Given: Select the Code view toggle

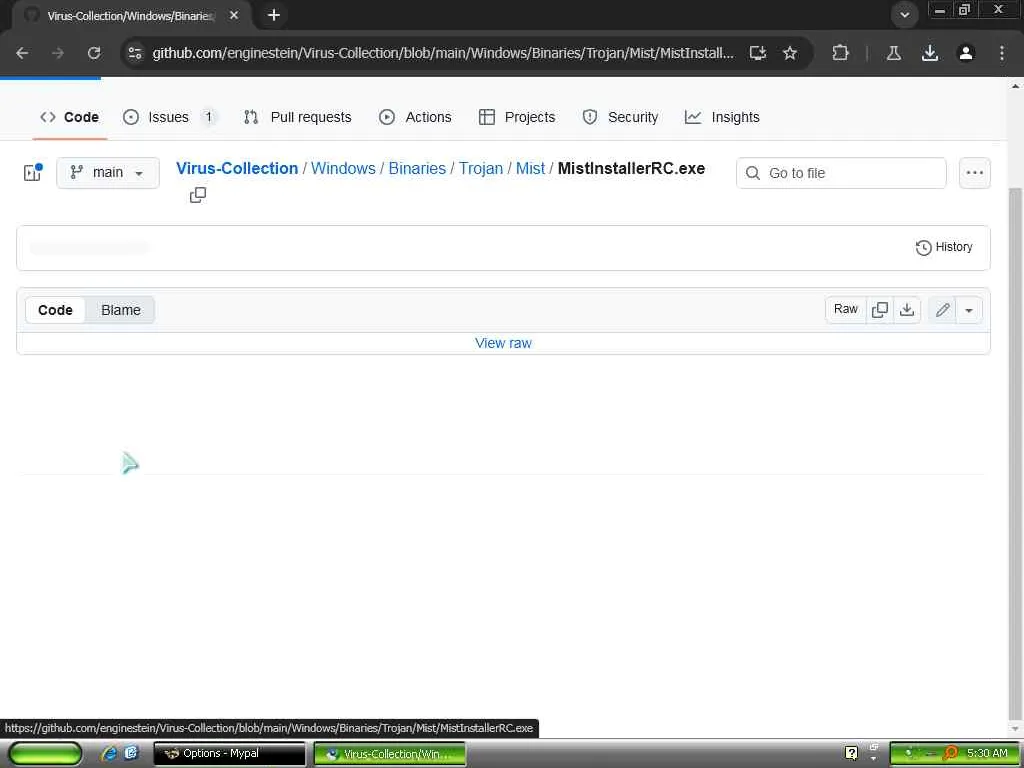Looking at the screenshot, I should (x=56, y=310).
